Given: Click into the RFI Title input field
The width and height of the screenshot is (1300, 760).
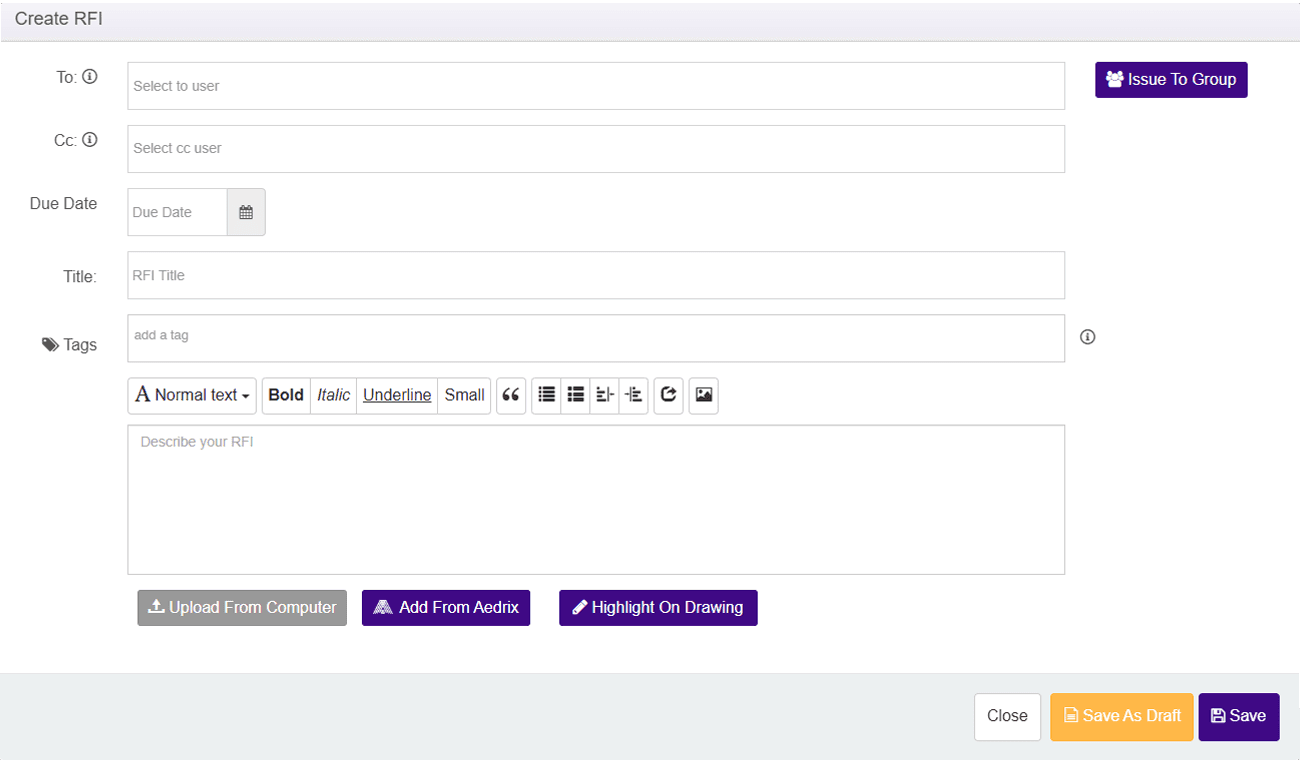Looking at the screenshot, I should tap(595, 275).
